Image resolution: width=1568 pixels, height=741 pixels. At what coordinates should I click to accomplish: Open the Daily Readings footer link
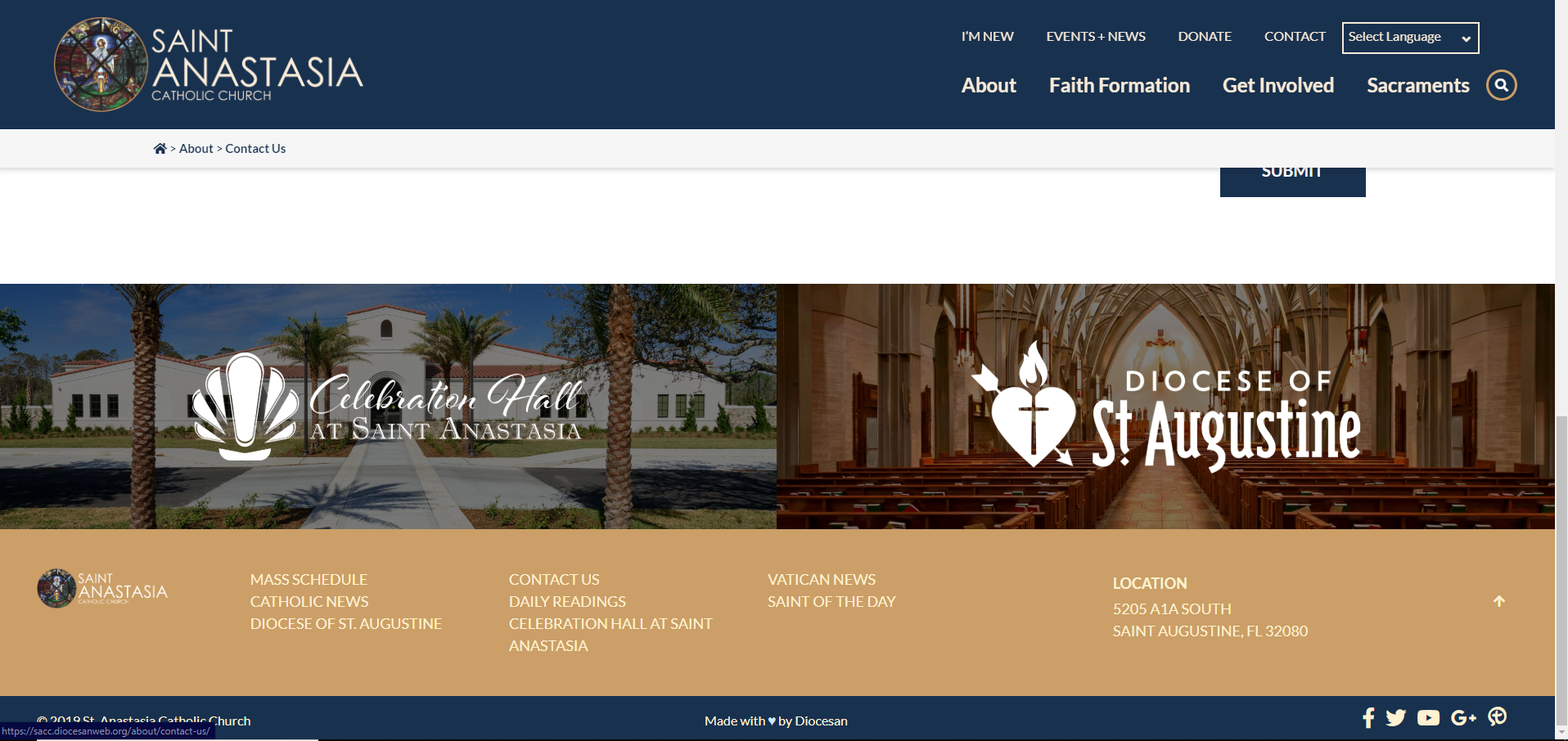click(x=567, y=602)
